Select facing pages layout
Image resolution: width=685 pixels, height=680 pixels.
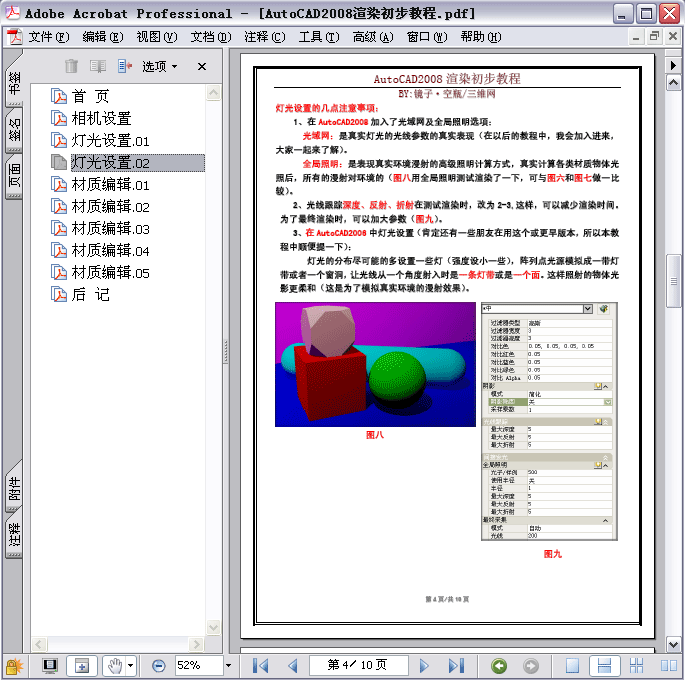tap(668, 666)
